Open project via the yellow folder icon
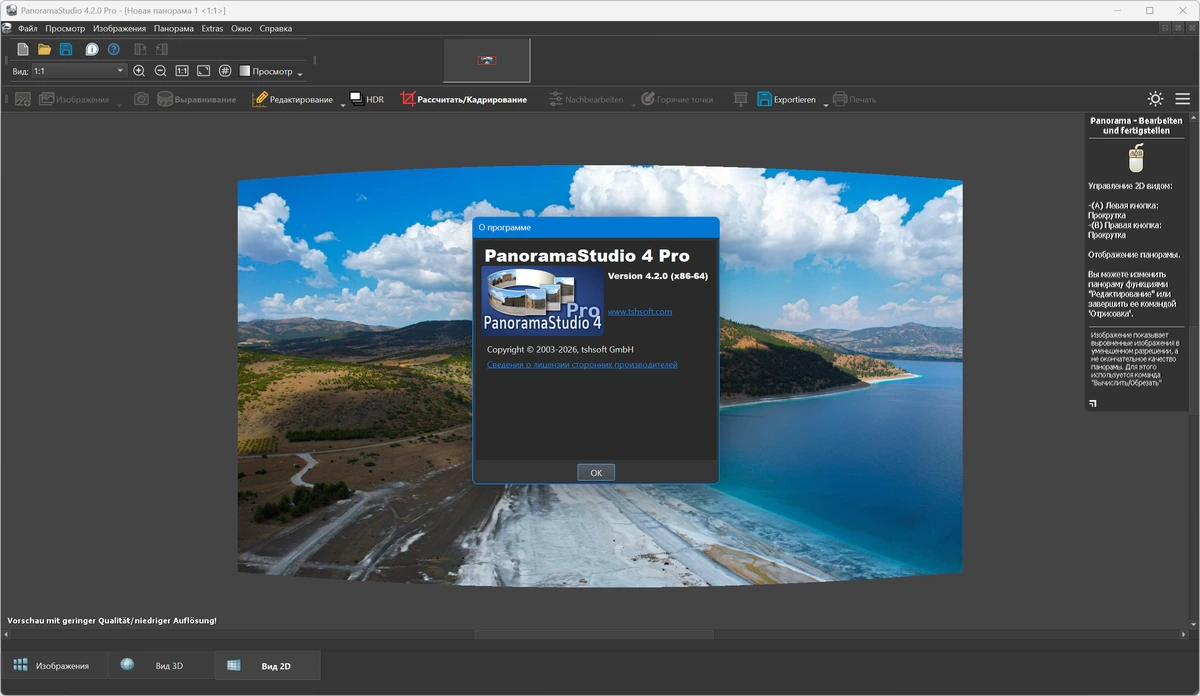Image resolution: width=1200 pixels, height=696 pixels. pos(44,49)
